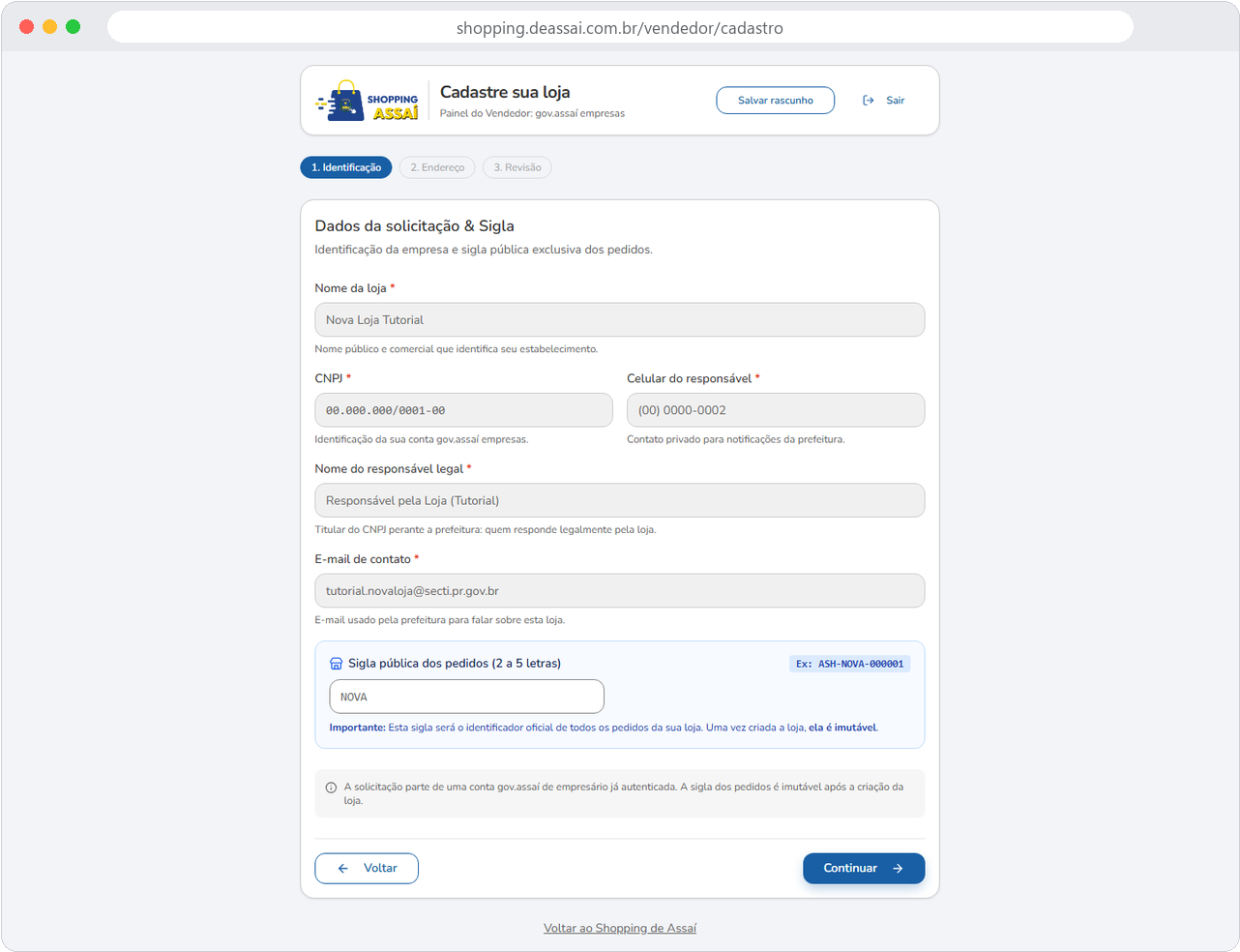The width and height of the screenshot is (1240, 952).
Task: Click the Sigla pública dos pedidos label
Action: click(455, 664)
